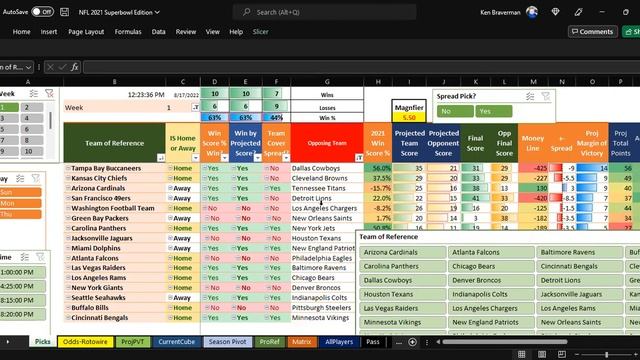Open the Data ribbon tab

coord(158,32)
